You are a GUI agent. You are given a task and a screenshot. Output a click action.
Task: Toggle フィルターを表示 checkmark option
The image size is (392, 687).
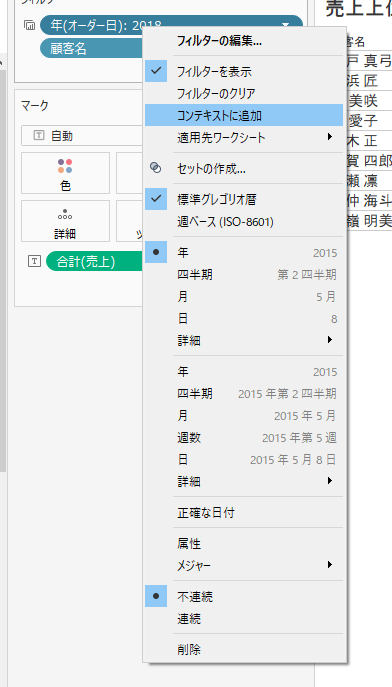coord(244,71)
